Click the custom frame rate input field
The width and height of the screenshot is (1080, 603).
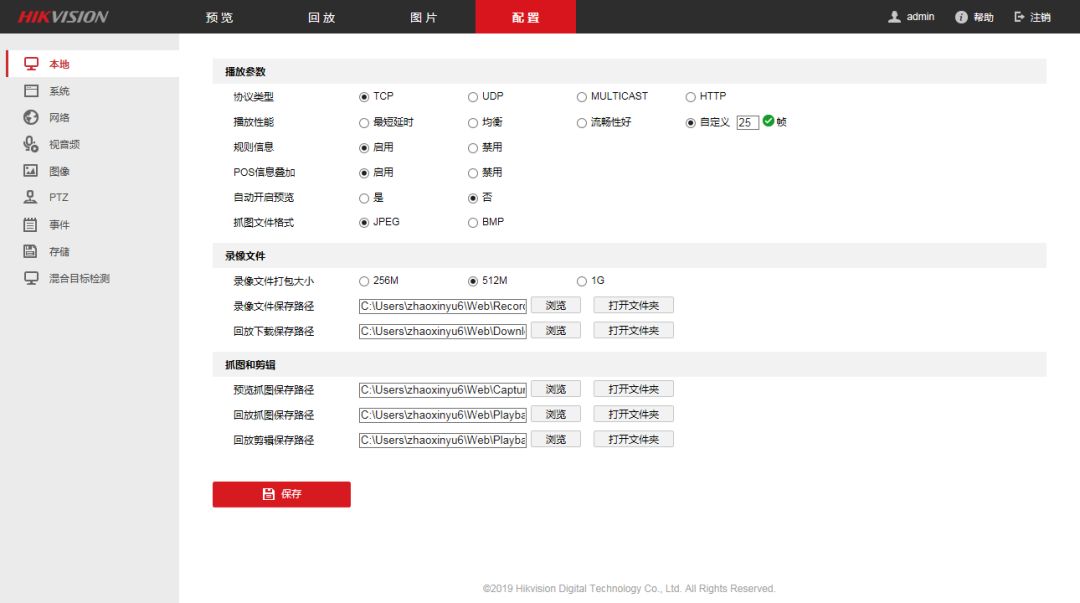pyautogui.click(x=747, y=122)
